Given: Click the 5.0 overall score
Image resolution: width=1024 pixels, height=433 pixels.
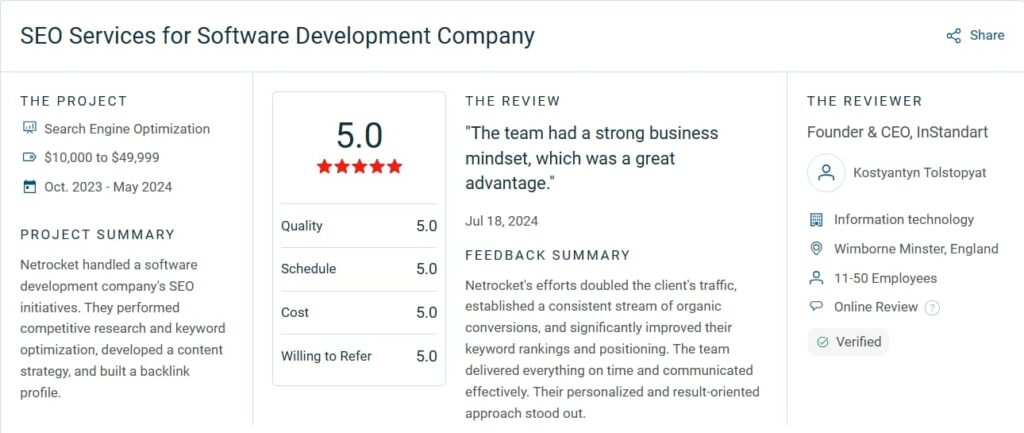Looking at the screenshot, I should [x=359, y=134].
